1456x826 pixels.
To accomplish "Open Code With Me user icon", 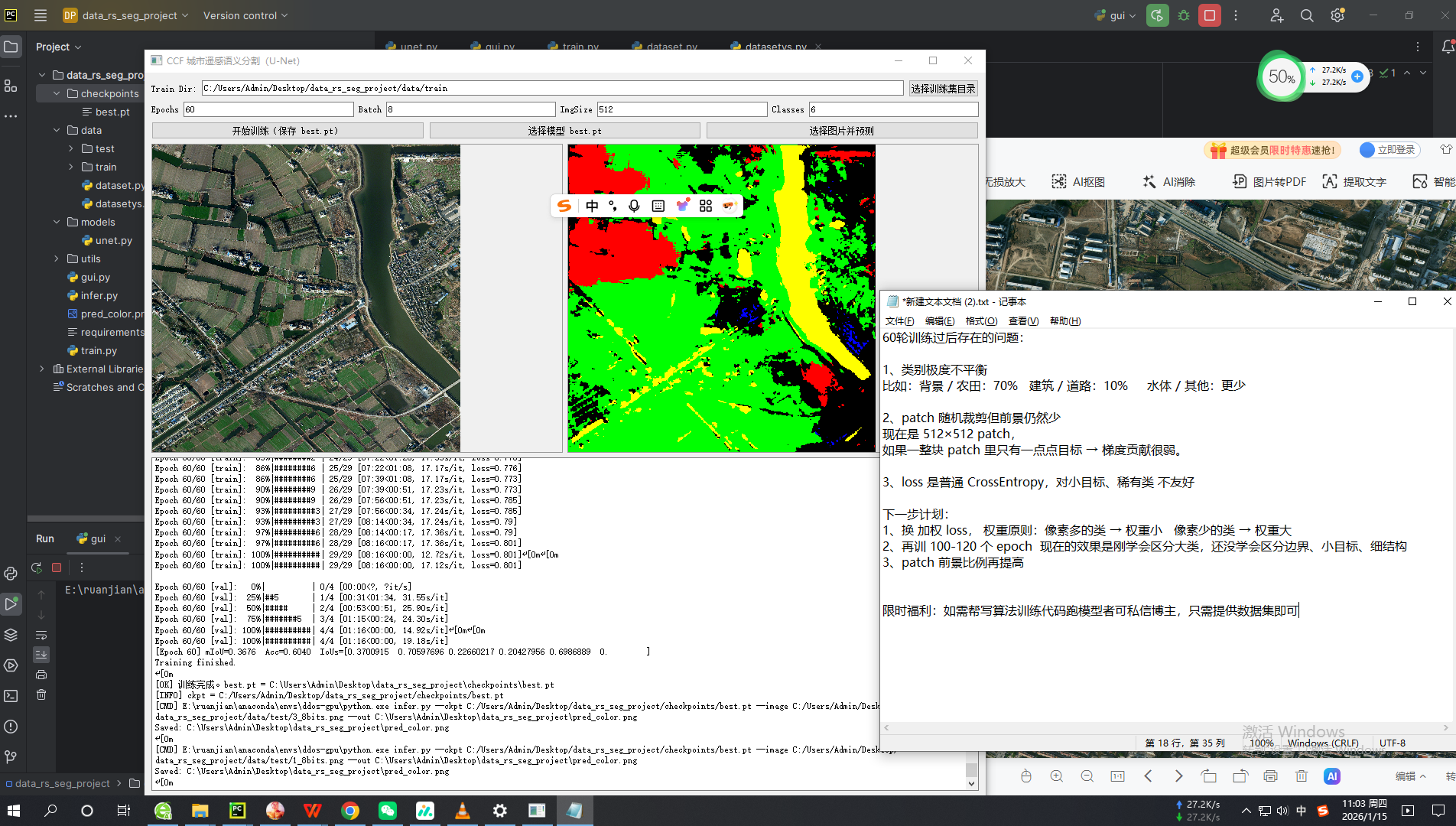I will 1276,15.
